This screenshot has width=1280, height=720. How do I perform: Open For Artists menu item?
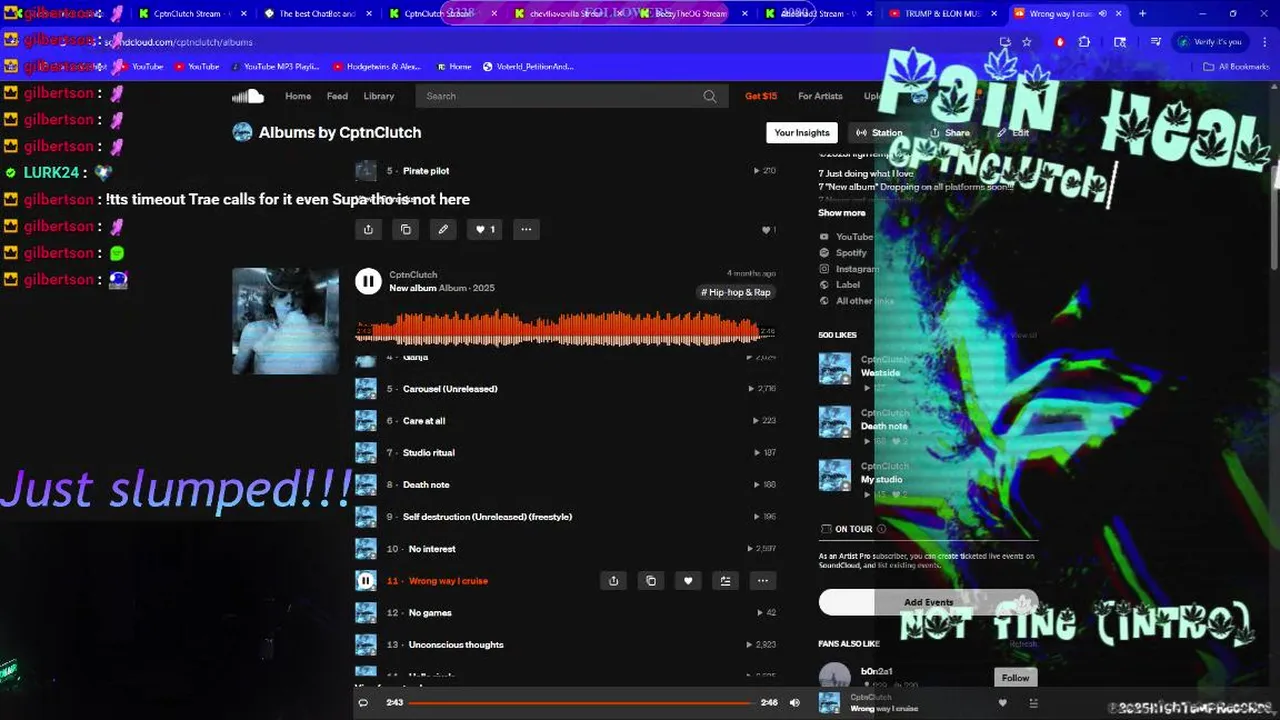[x=820, y=96]
